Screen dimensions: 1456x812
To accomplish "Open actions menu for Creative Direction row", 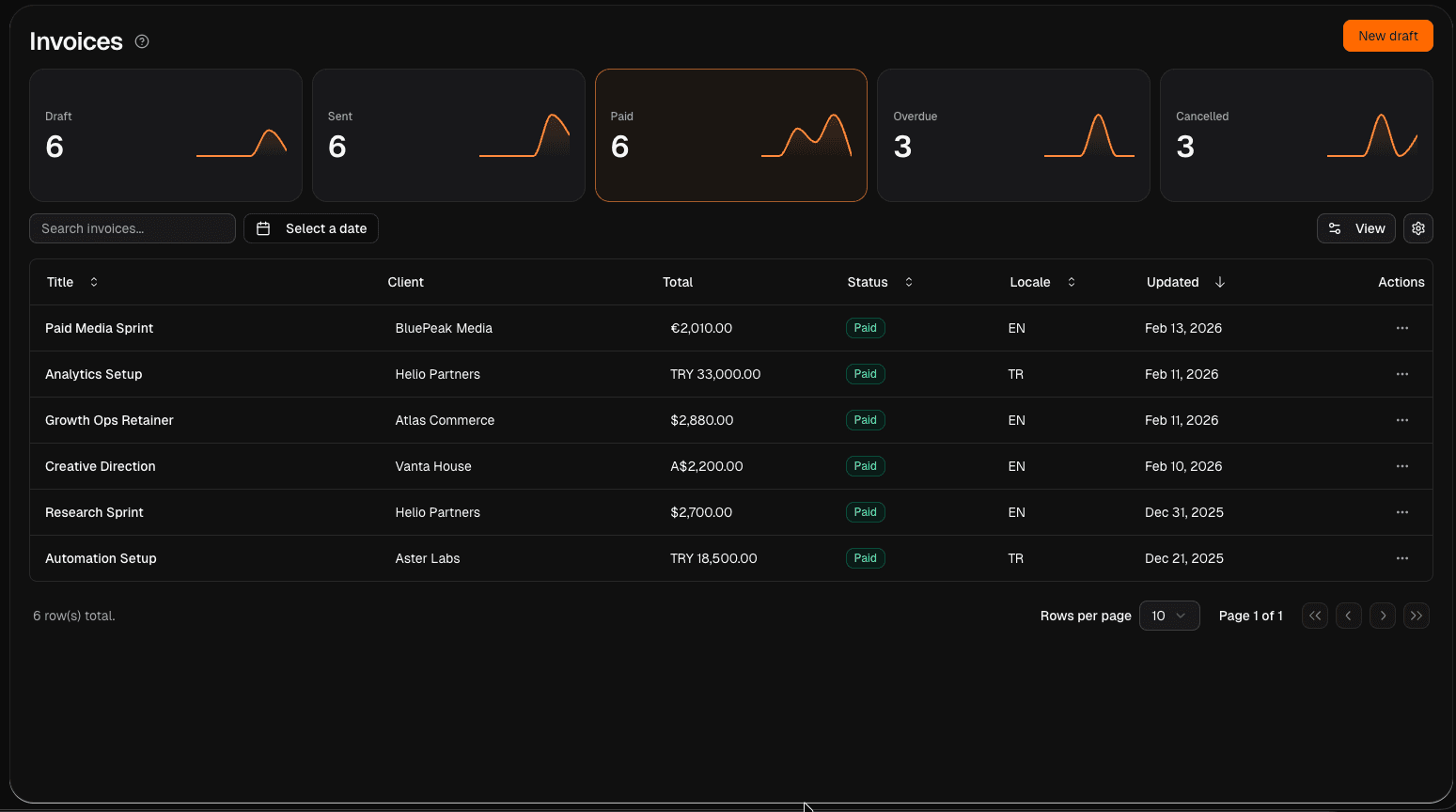I will click(1401, 466).
